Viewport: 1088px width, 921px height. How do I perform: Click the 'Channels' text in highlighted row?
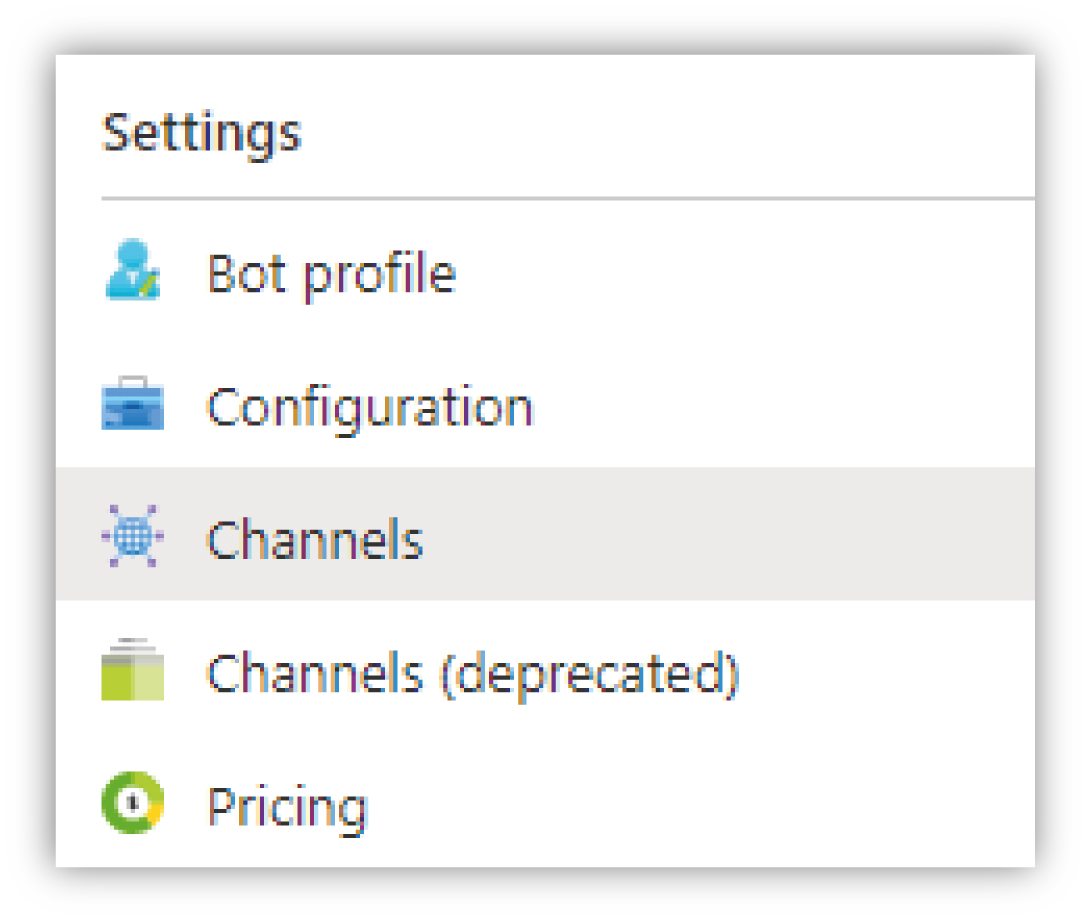coord(316,539)
